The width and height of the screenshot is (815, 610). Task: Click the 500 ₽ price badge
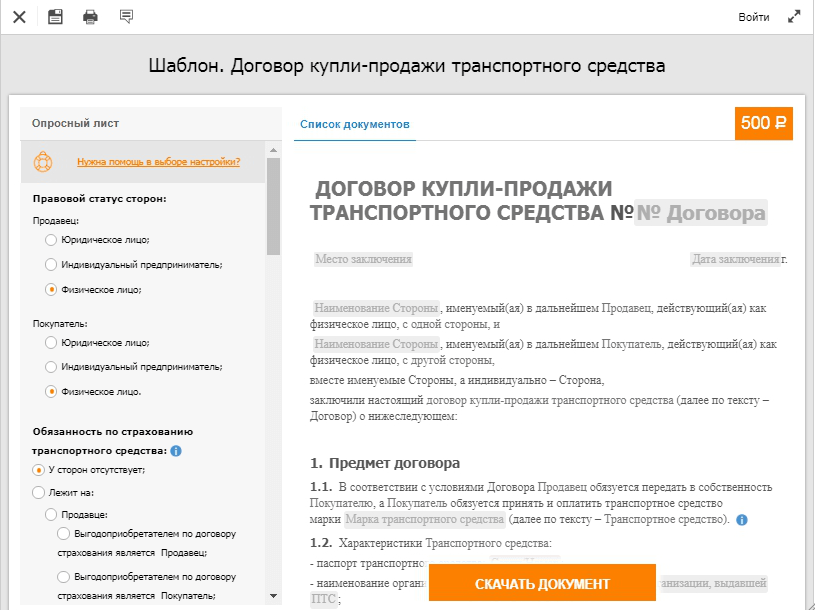(763, 123)
